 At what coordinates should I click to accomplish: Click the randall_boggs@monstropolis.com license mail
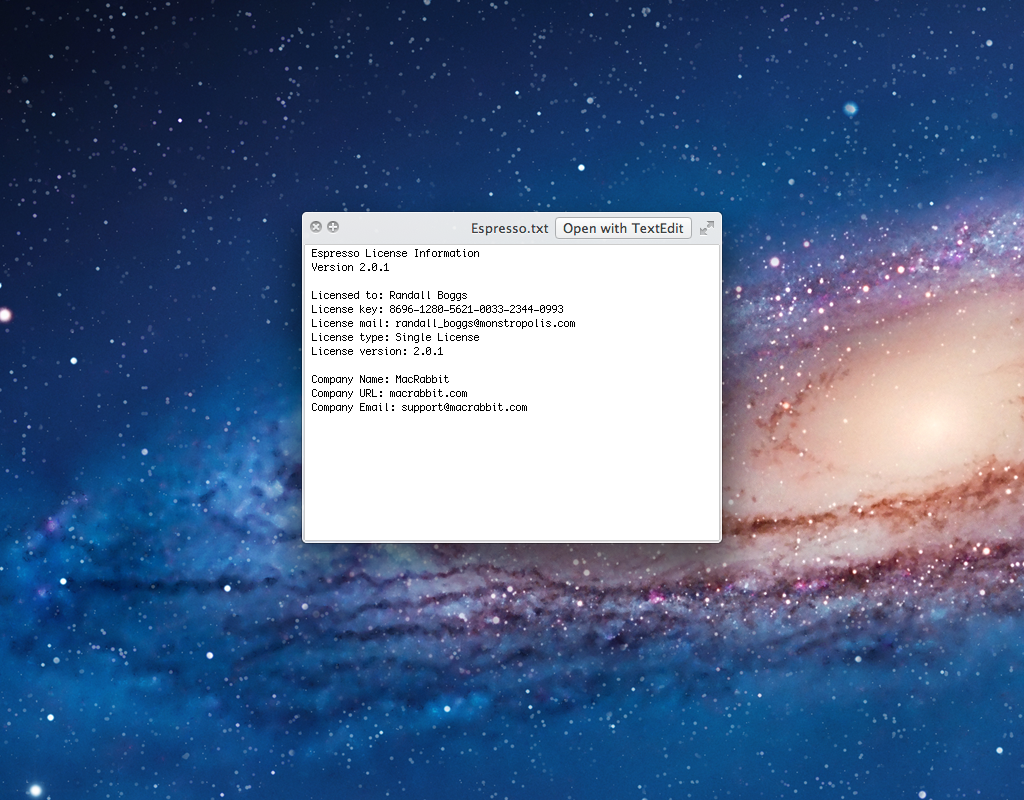[485, 323]
